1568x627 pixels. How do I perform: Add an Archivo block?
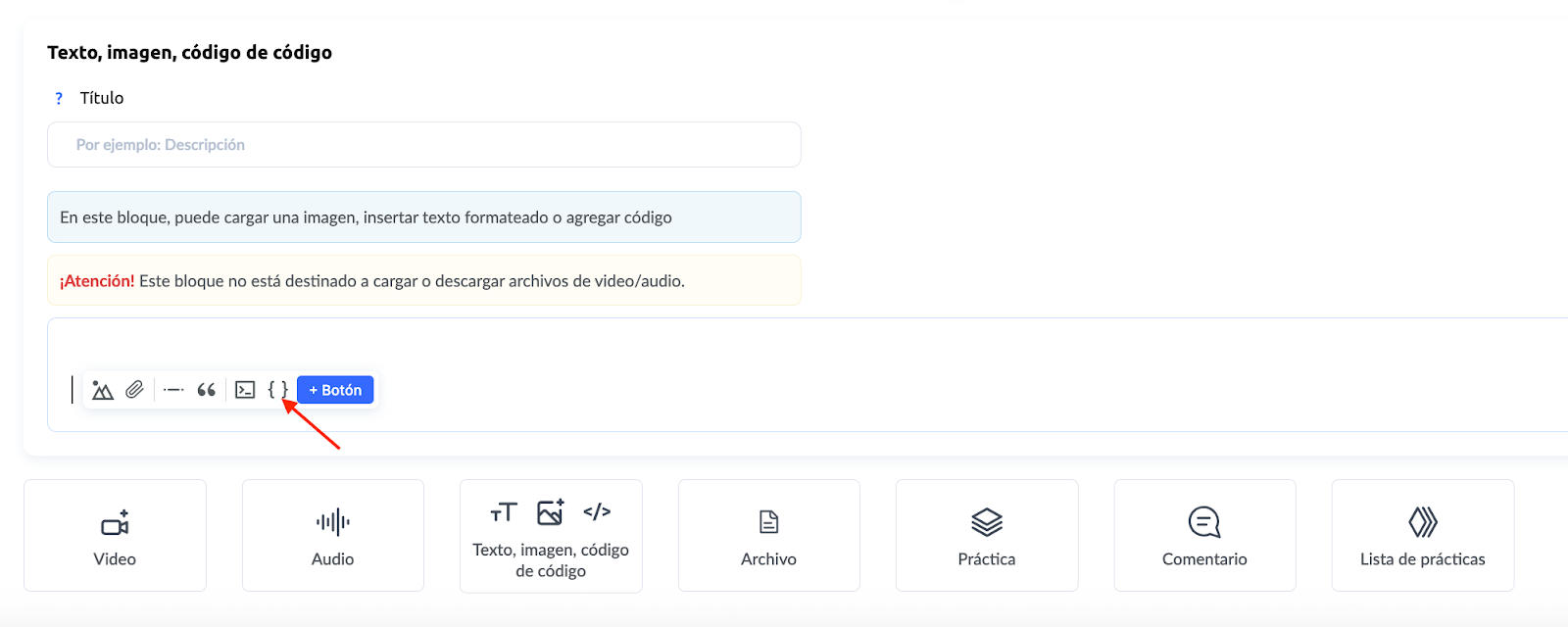(768, 535)
